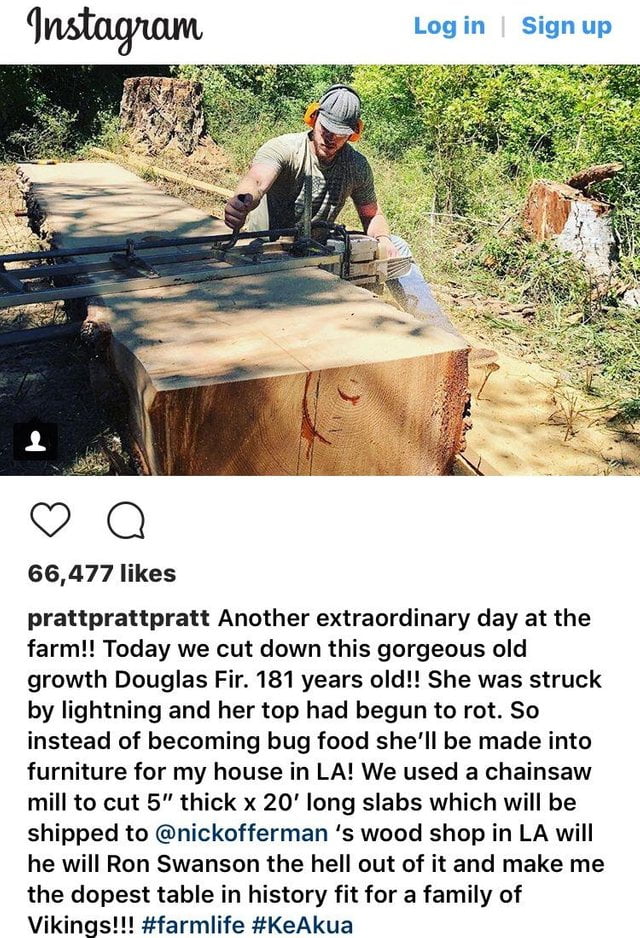This screenshot has height=938, width=640.
Task: Open the Log in page
Action: point(448,26)
